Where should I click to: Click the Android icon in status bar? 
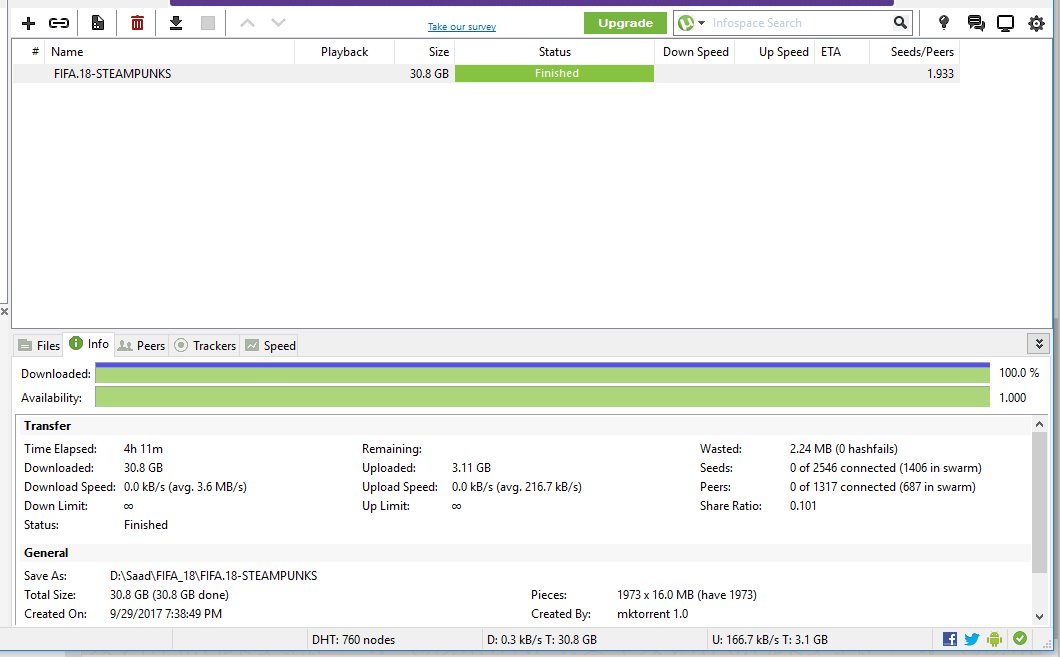point(994,639)
